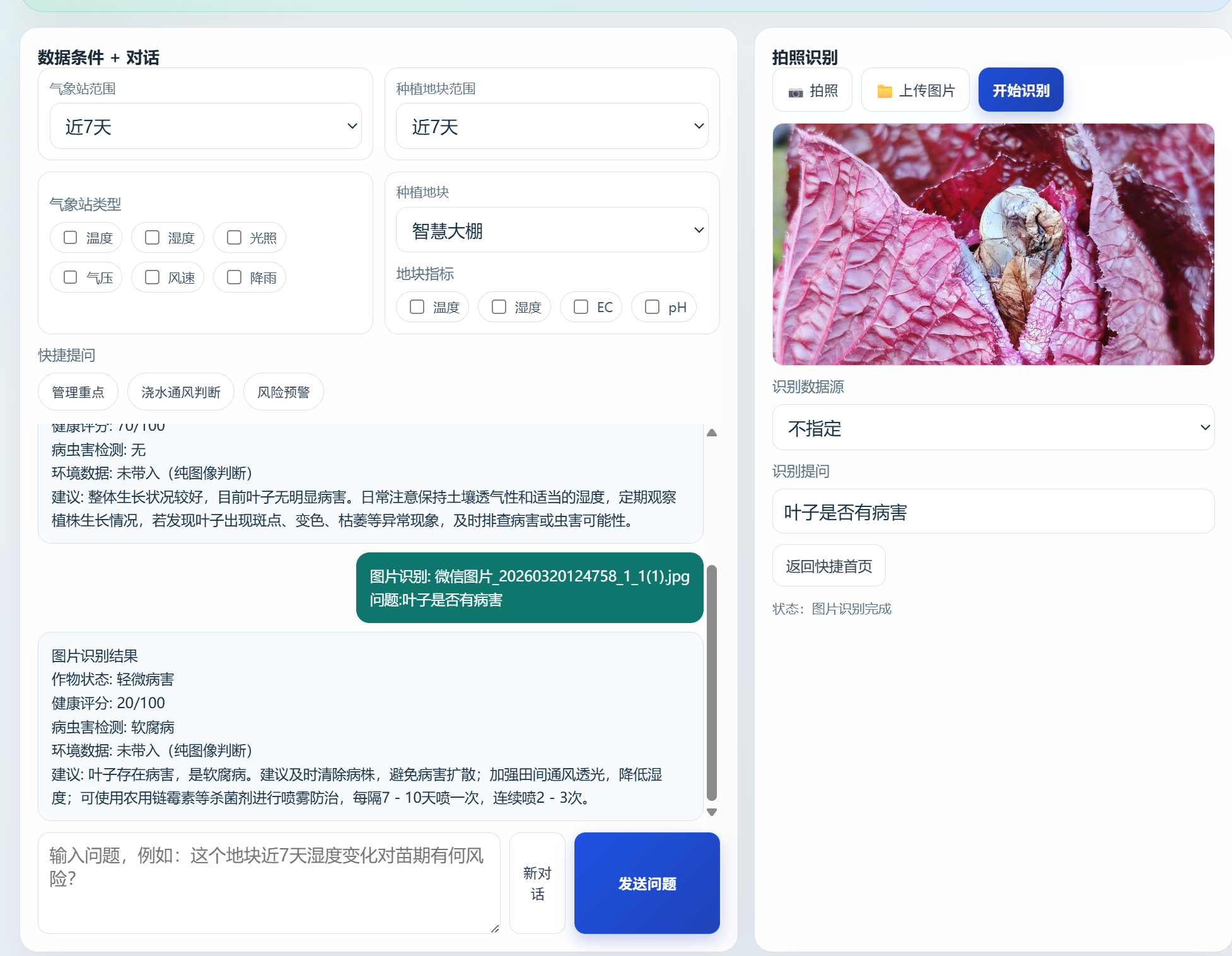Image resolution: width=1232 pixels, height=956 pixels.
Task: Tick the pH plot indicator checkbox
Action: click(x=652, y=307)
